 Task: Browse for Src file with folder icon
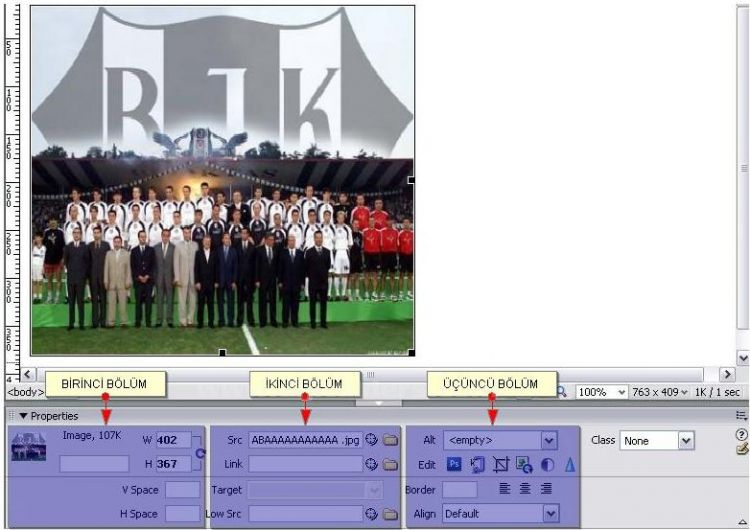390,440
